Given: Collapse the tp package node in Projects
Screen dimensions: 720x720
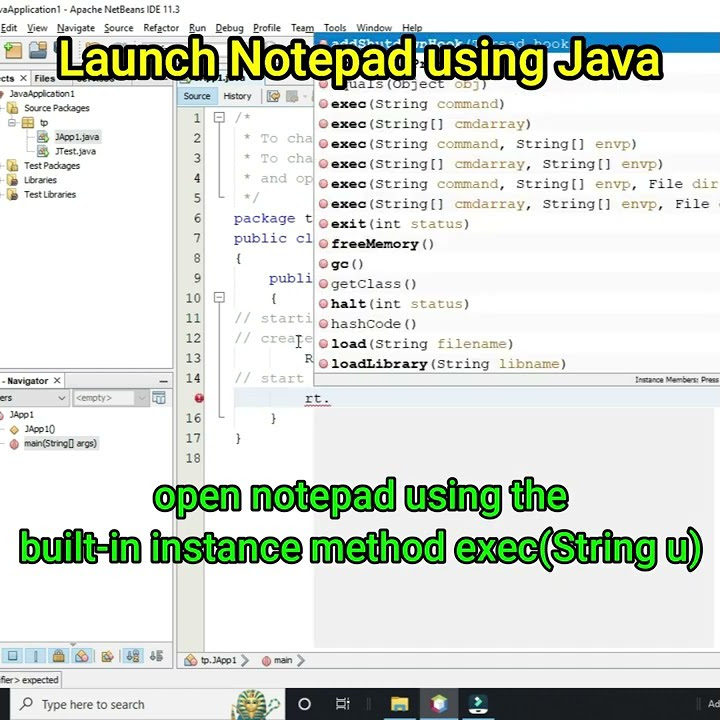Looking at the screenshot, I should (12, 123).
